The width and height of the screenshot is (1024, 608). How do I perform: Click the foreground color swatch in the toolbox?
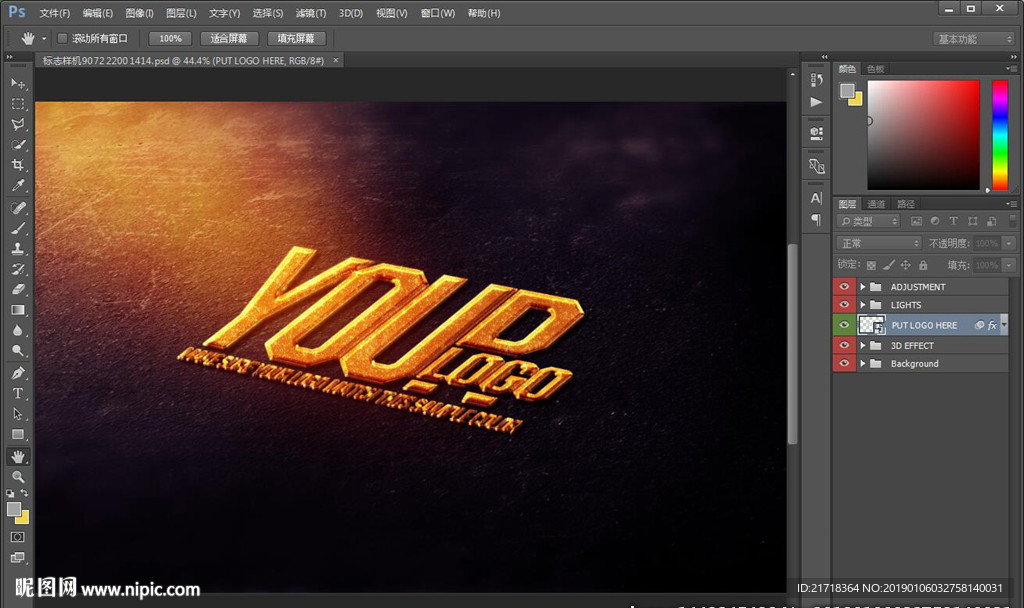[14, 509]
